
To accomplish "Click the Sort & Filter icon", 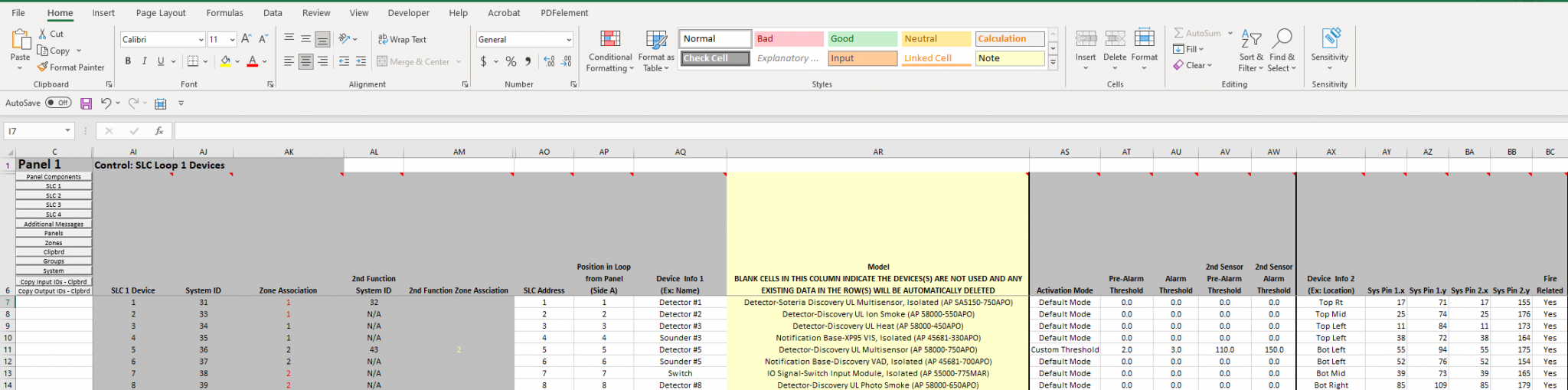I will [1250, 51].
